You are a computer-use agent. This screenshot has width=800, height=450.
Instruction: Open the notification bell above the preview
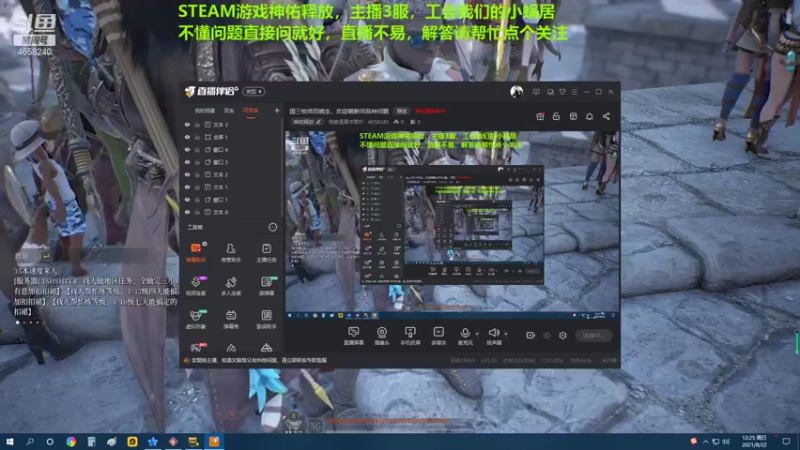click(x=589, y=116)
